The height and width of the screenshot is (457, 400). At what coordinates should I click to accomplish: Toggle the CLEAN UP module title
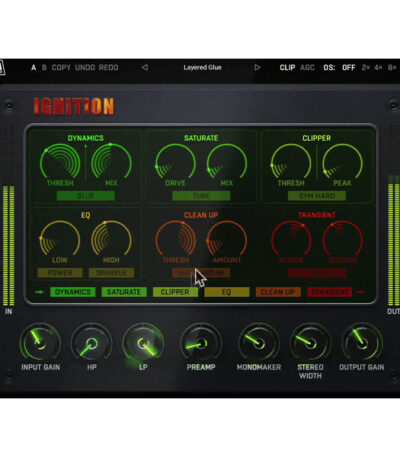coord(201,215)
